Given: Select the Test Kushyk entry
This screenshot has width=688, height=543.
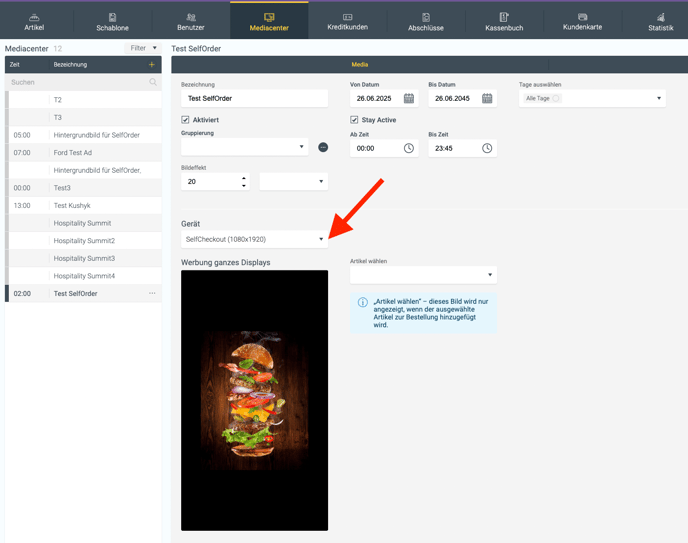Looking at the screenshot, I should 83,205.
